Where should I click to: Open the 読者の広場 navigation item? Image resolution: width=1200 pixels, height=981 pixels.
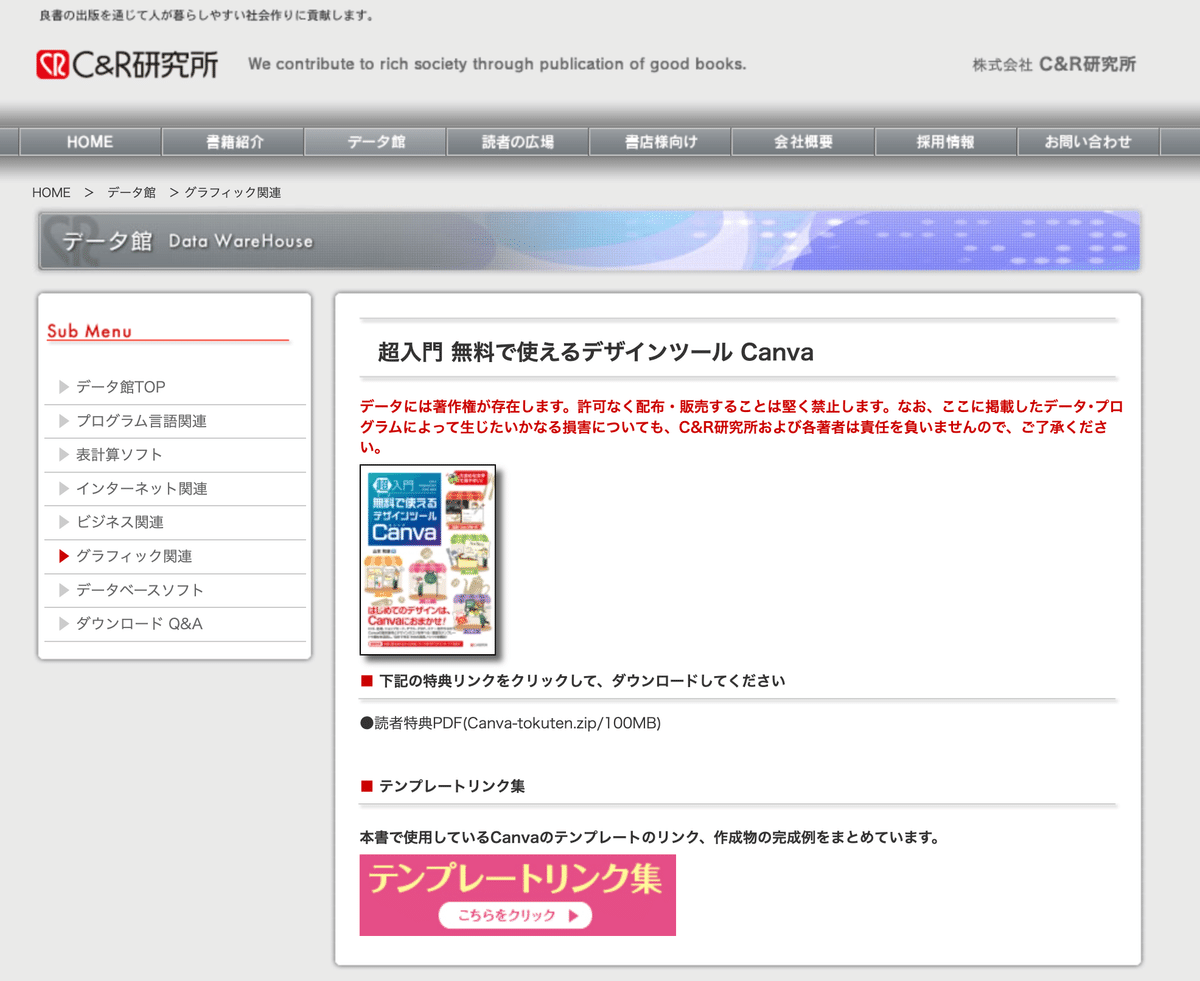point(517,141)
